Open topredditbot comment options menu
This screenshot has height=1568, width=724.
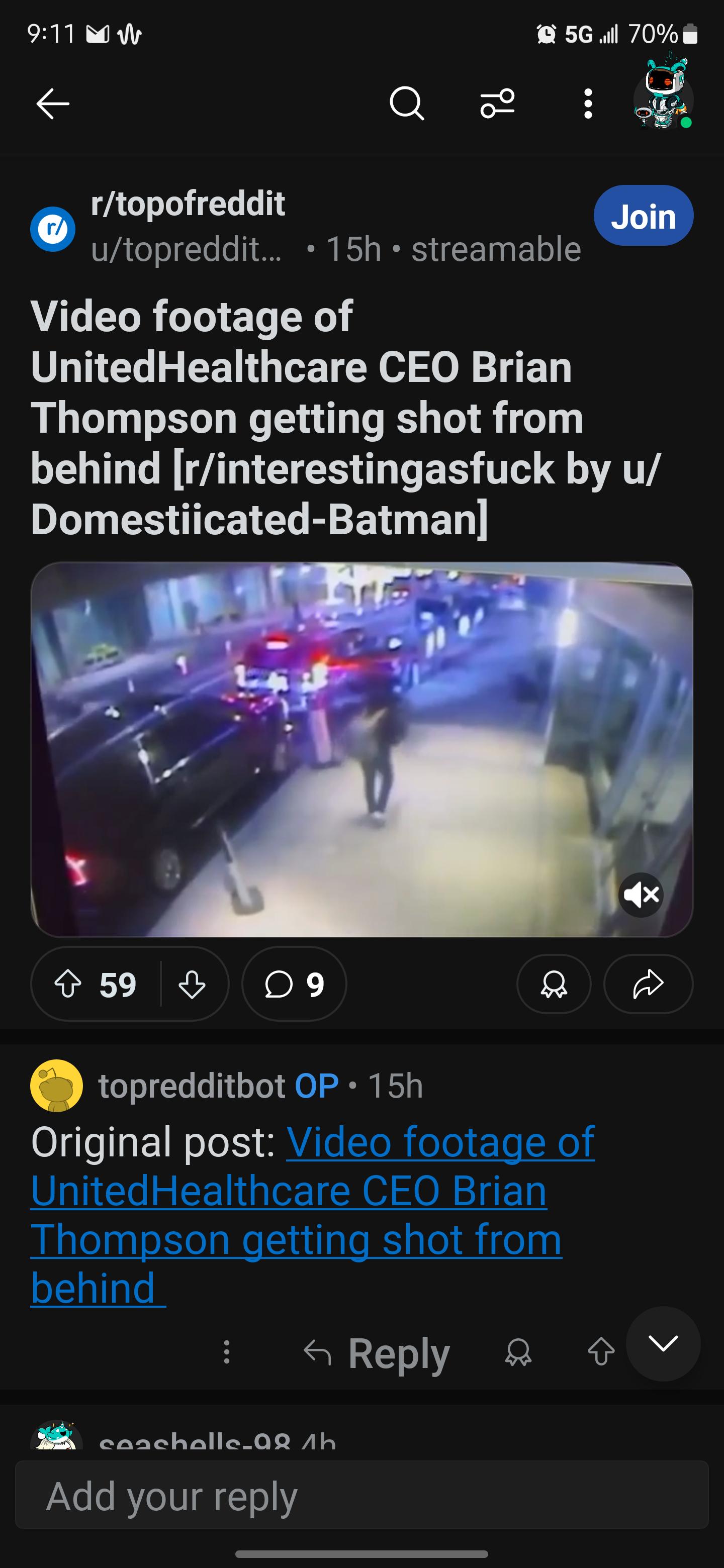[227, 1352]
